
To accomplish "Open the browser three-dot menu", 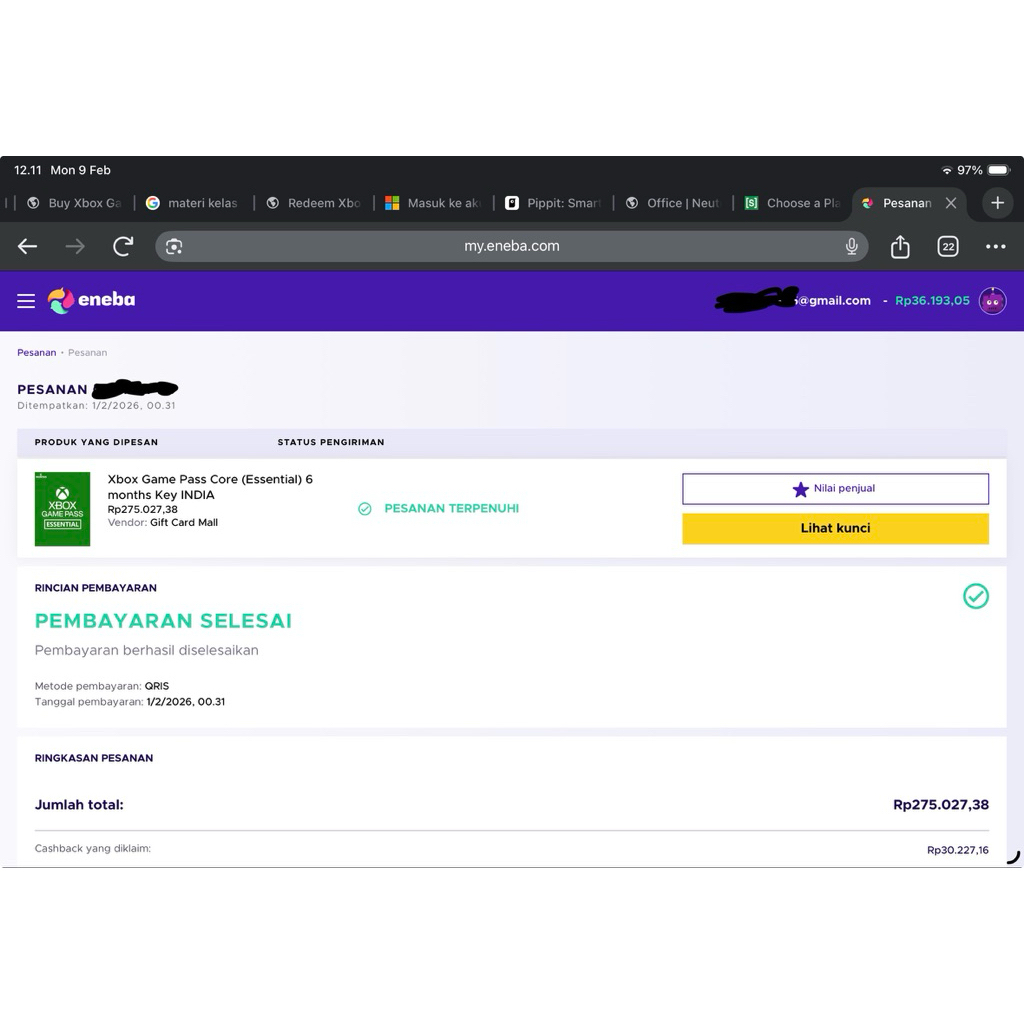I will point(996,245).
